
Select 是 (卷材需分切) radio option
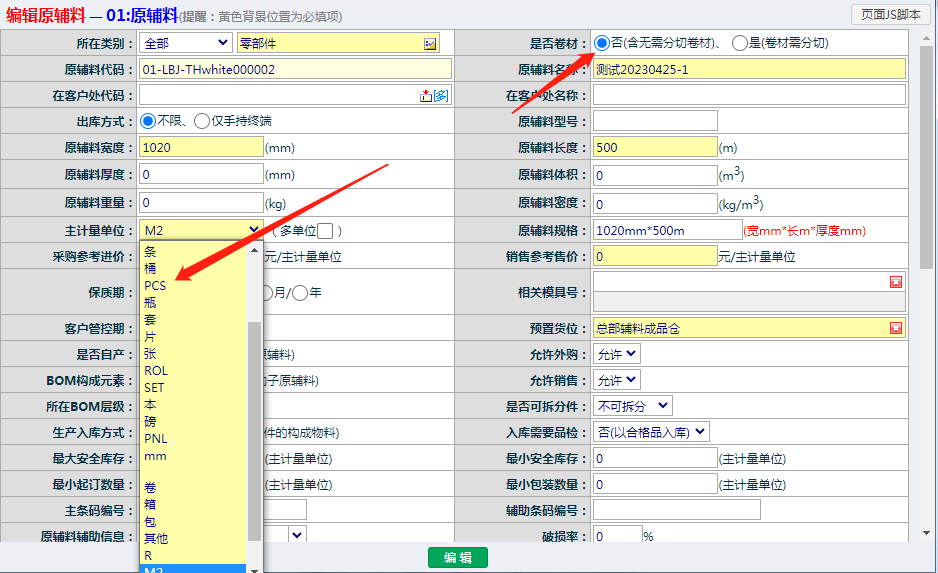click(740, 43)
